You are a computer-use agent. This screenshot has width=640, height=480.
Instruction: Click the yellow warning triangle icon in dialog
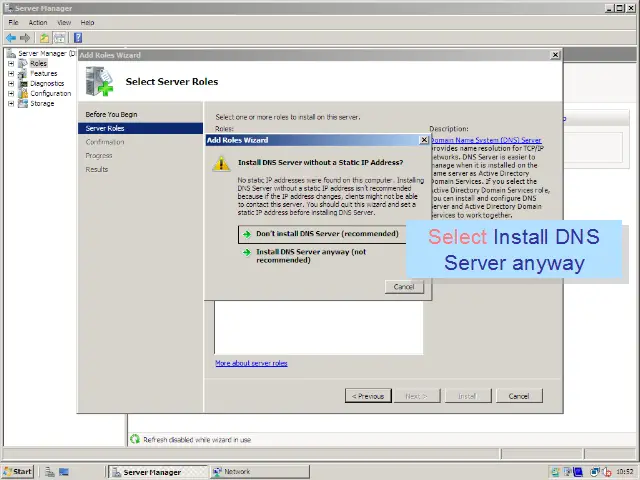click(x=221, y=164)
